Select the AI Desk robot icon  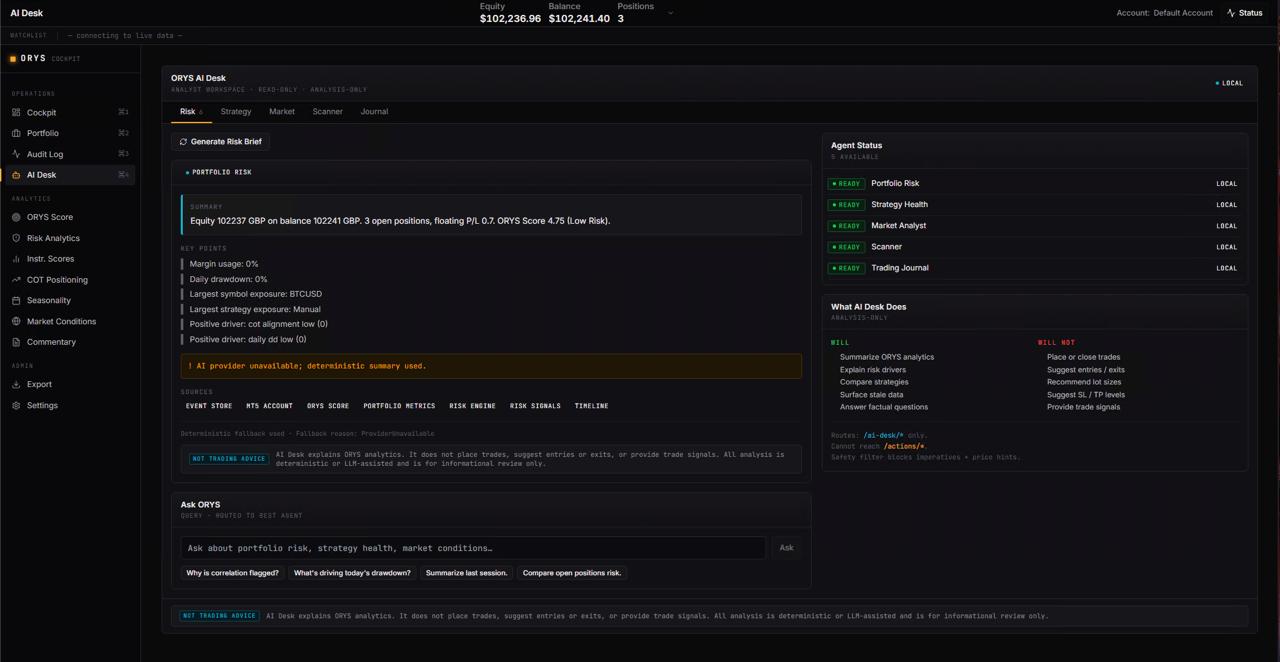[16, 175]
